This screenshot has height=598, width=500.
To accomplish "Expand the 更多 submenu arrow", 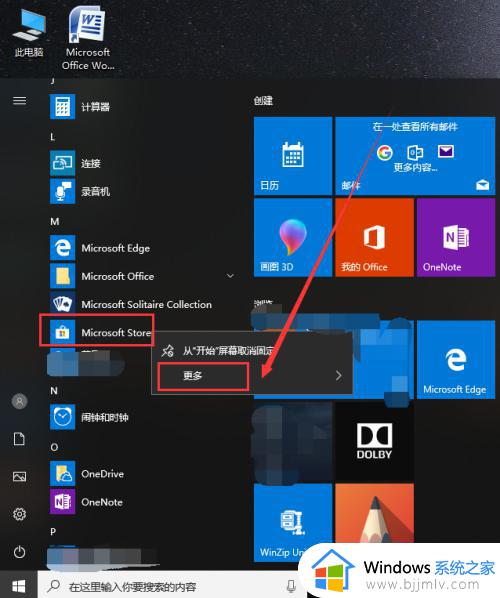I will 339,376.
